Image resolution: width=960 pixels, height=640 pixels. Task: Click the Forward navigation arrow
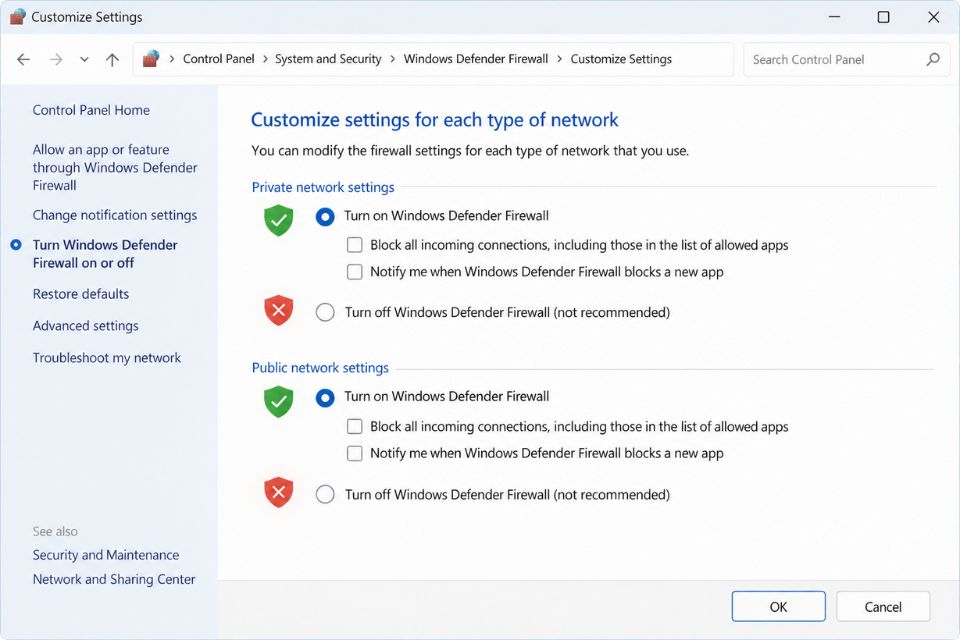[56, 59]
